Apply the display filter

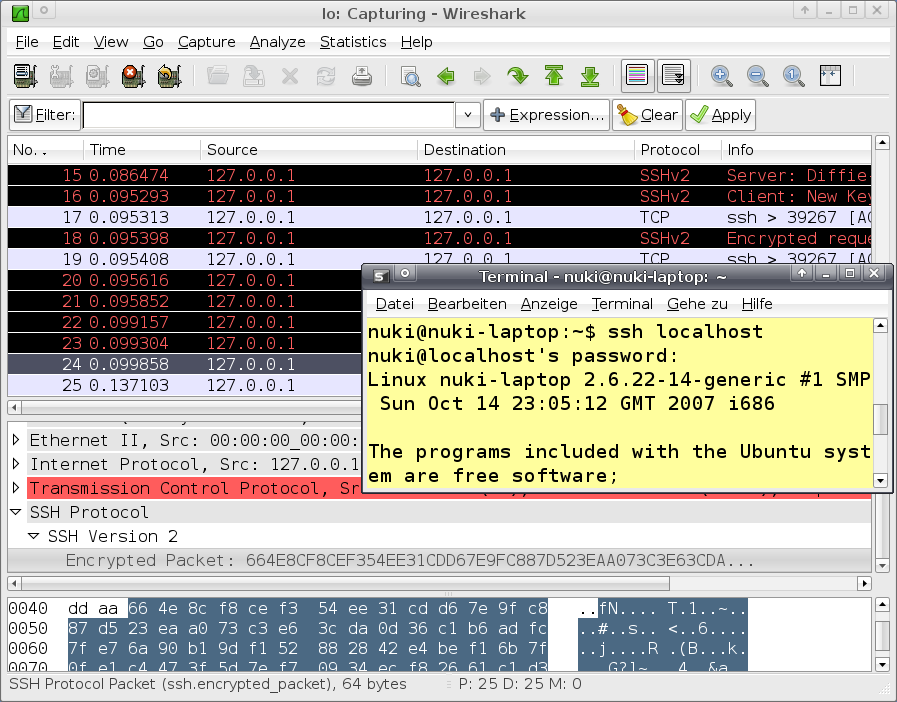720,115
